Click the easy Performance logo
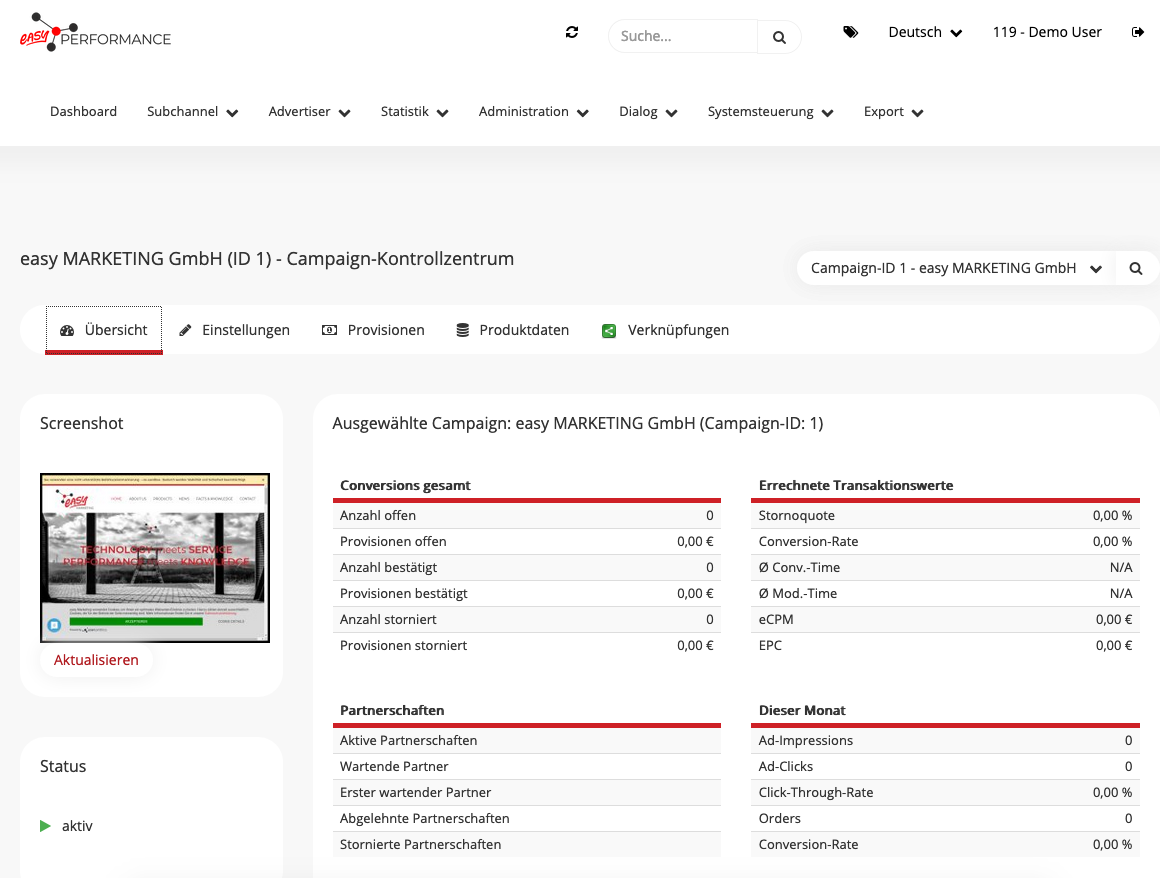1160x878 pixels. pos(96,32)
